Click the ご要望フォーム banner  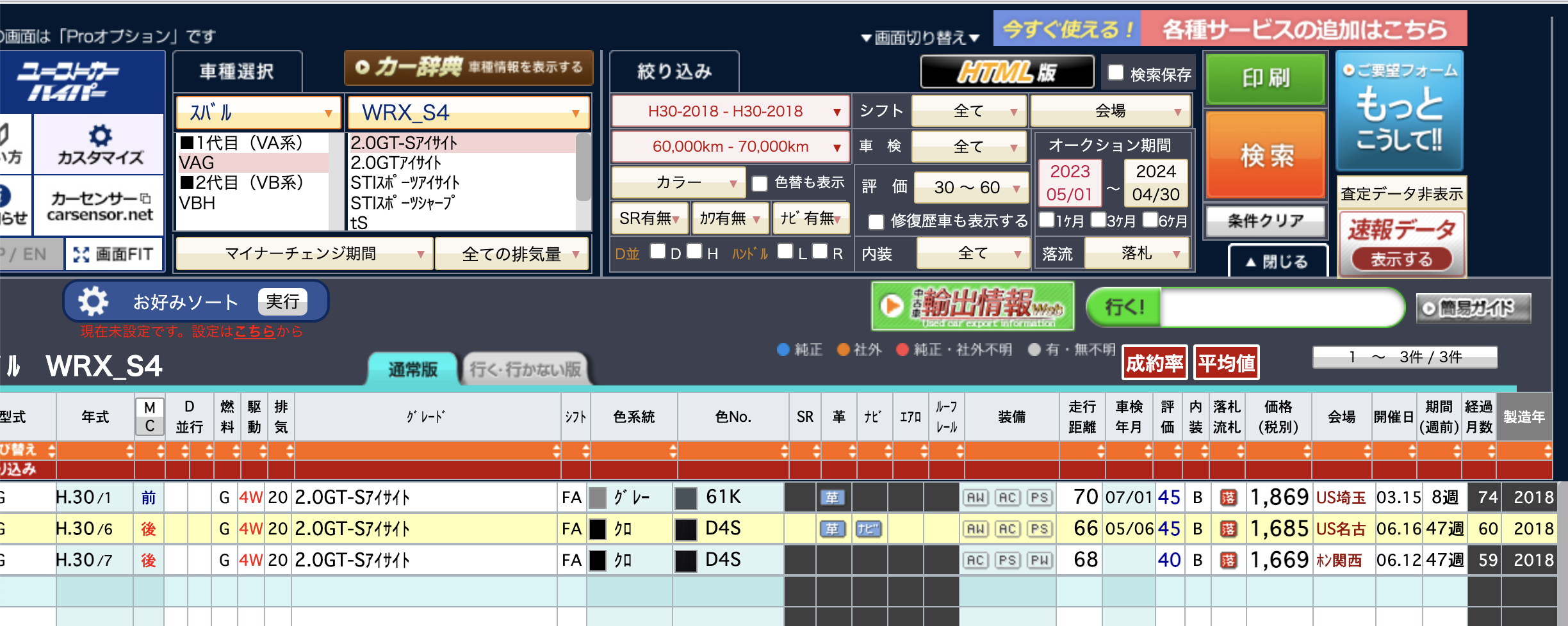pos(1400,110)
